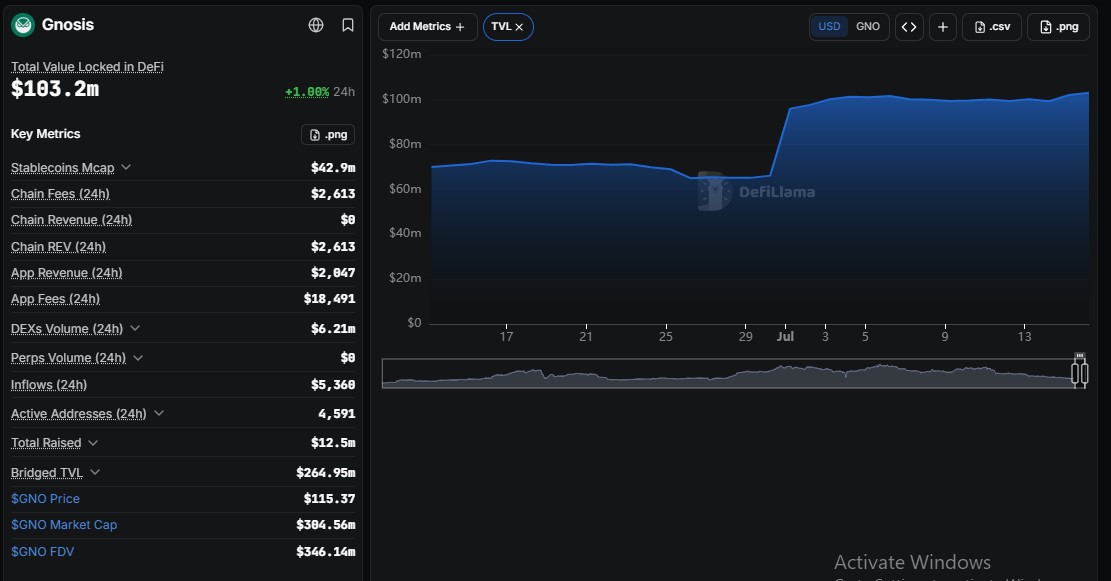Click the $6.21m DEXs volume value
Image resolution: width=1111 pixels, height=581 pixels.
point(333,329)
